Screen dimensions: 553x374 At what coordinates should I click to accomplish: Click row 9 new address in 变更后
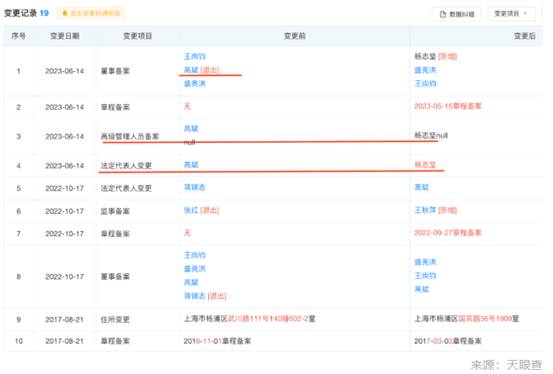[x=467, y=319]
